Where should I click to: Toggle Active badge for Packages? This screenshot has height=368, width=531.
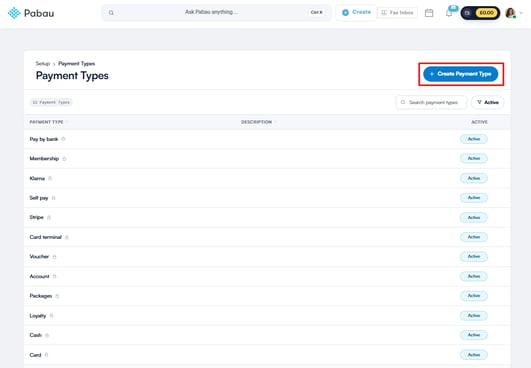pos(474,296)
